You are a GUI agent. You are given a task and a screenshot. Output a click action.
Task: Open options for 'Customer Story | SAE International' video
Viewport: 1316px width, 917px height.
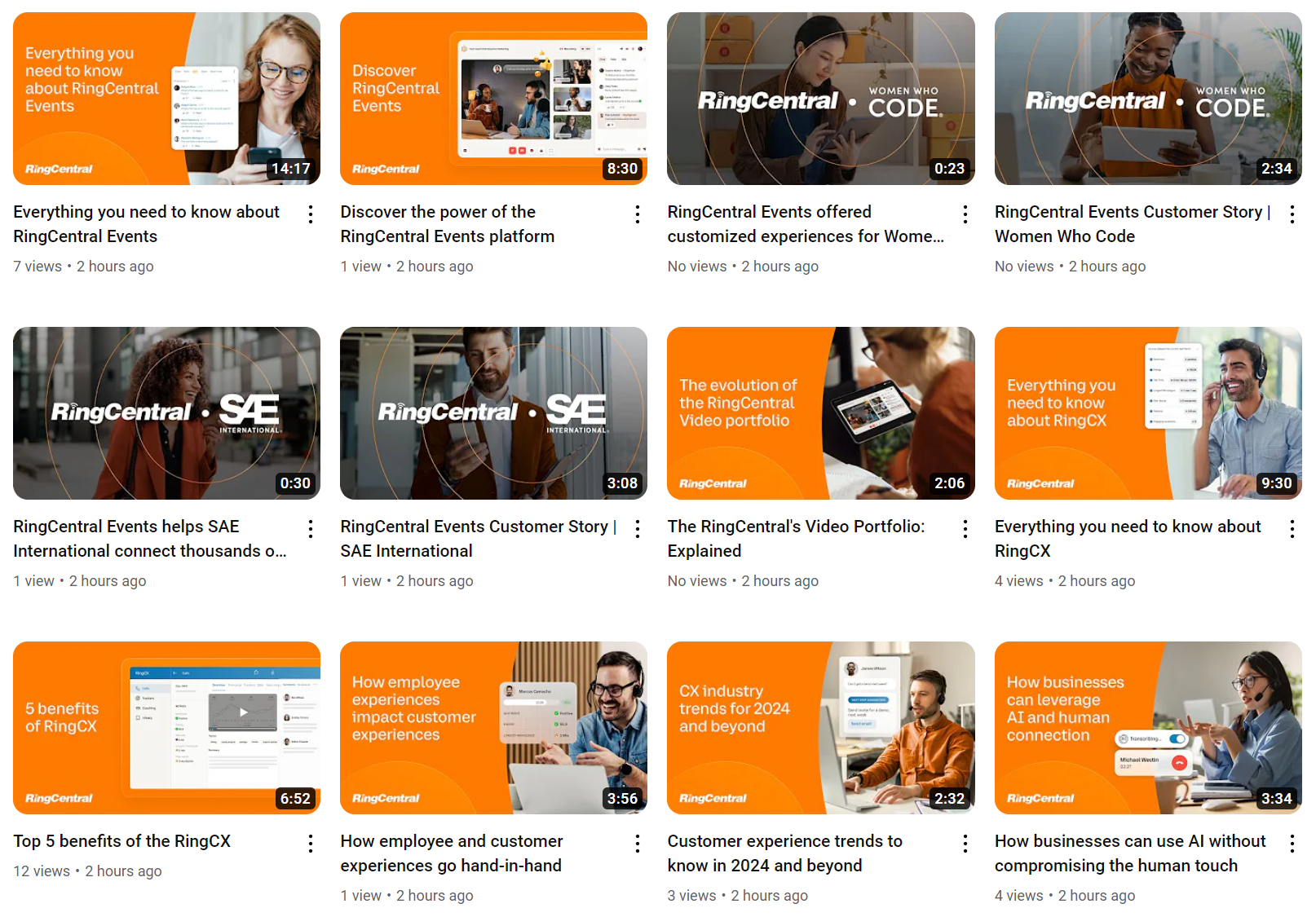point(638,529)
